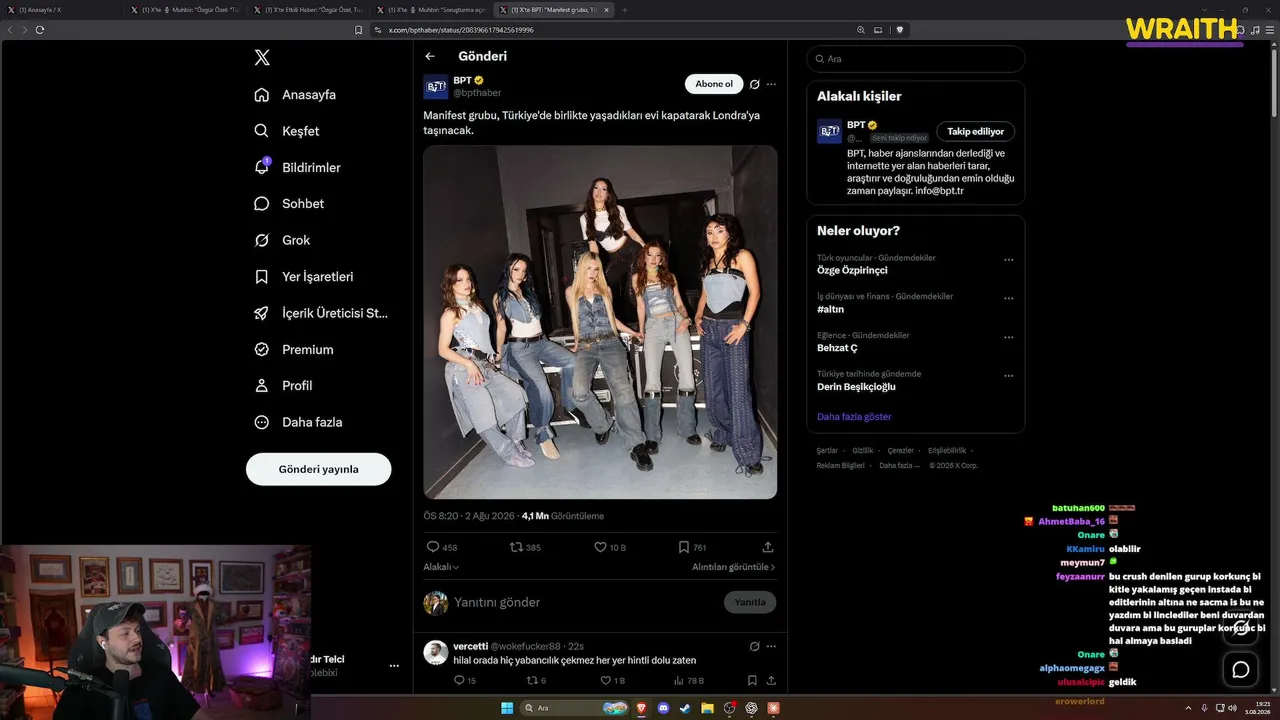Screen dimensions: 1280x720
Task: Open Discord from the taskbar
Action: (x=664, y=708)
